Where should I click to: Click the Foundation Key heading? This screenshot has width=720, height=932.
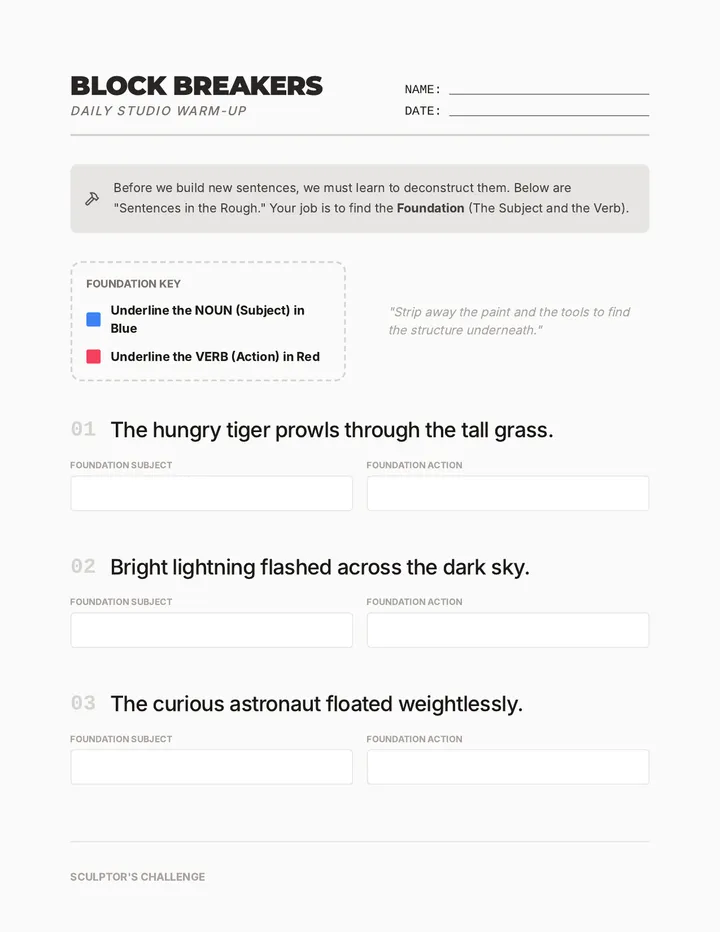click(x=133, y=284)
